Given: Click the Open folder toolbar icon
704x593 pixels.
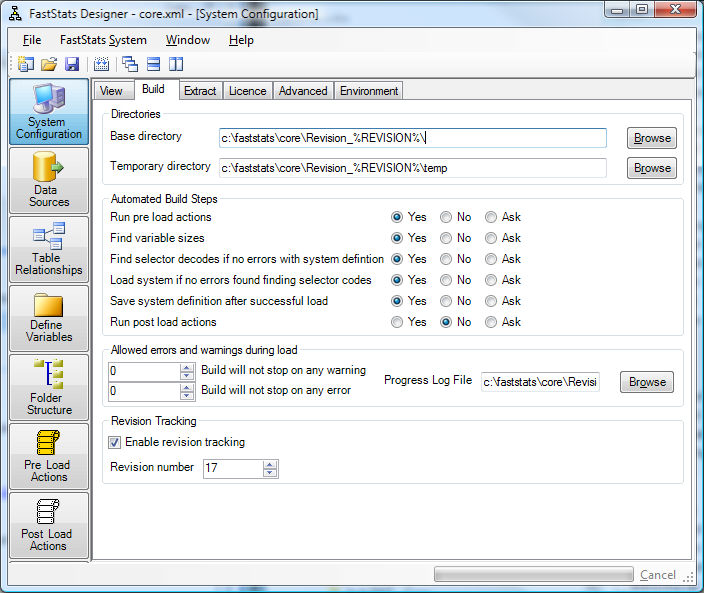Looking at the screenshot, I should (x=49, y=64).
